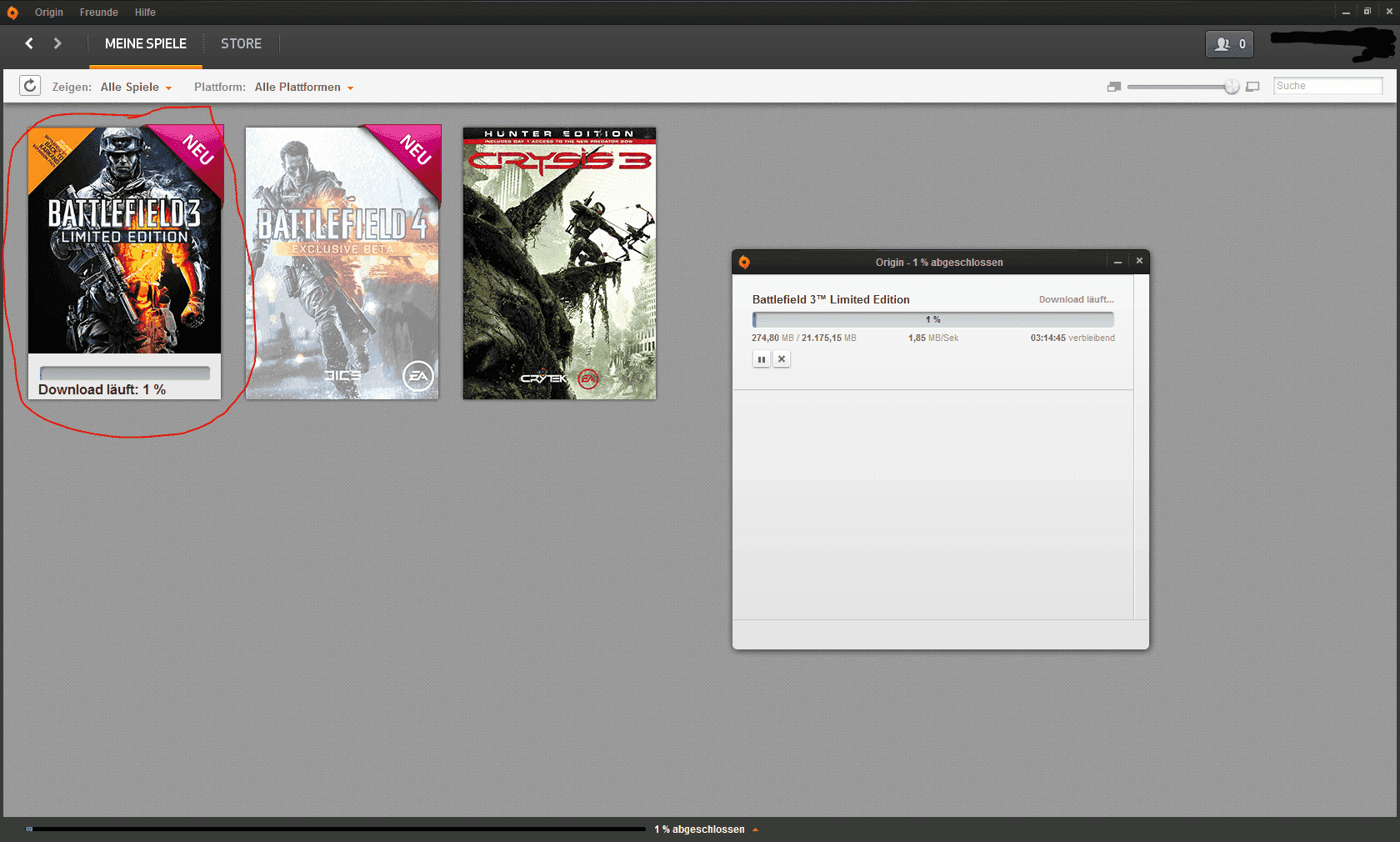
Task: Pause the Battlefield 3 download
Action: pyautogui.click(x=762, y=359)
